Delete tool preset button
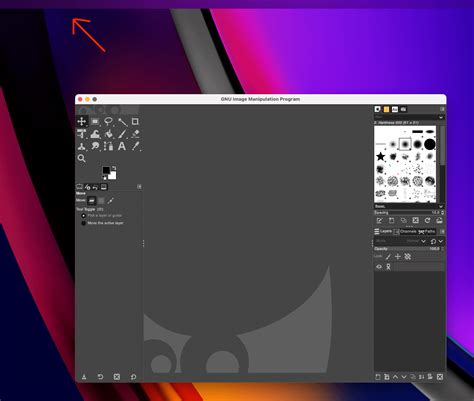The image size is (474, 401). click(x=117, y=377)
